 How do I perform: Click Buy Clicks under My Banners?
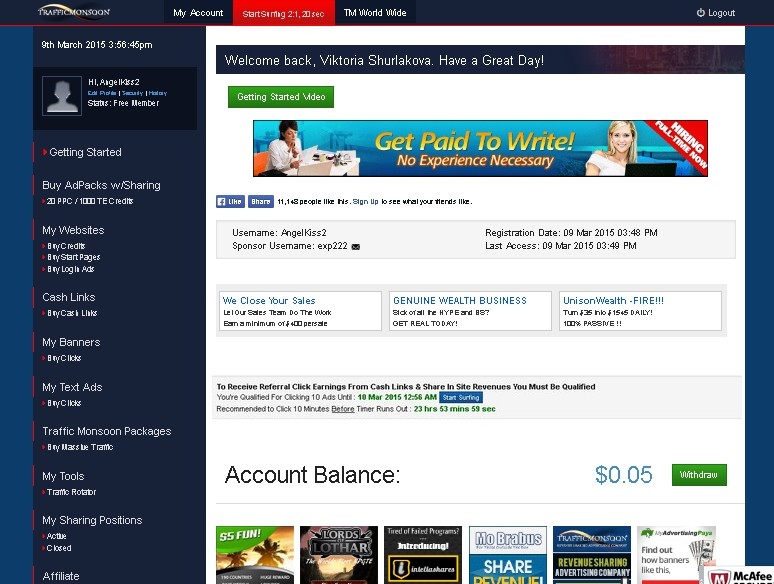click(64, 358)
